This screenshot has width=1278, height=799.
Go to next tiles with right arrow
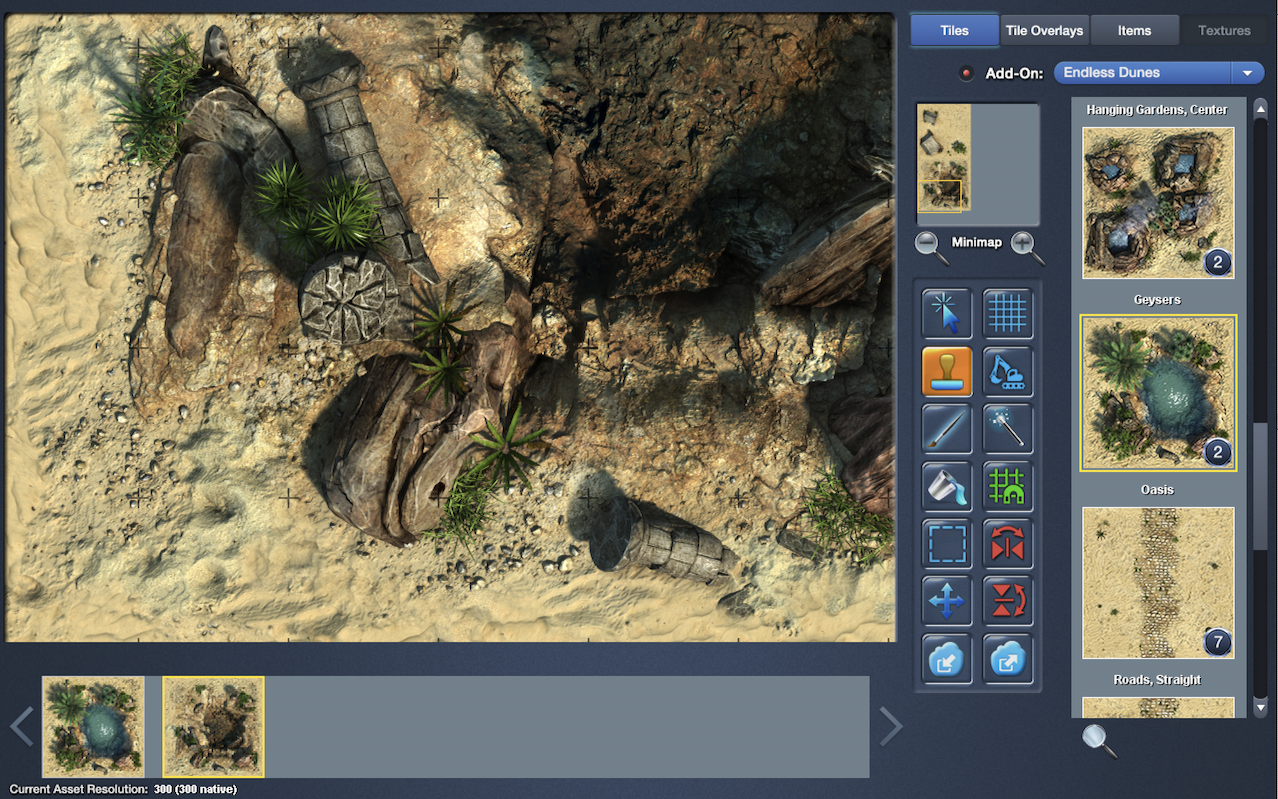click(x=891, y=726)
